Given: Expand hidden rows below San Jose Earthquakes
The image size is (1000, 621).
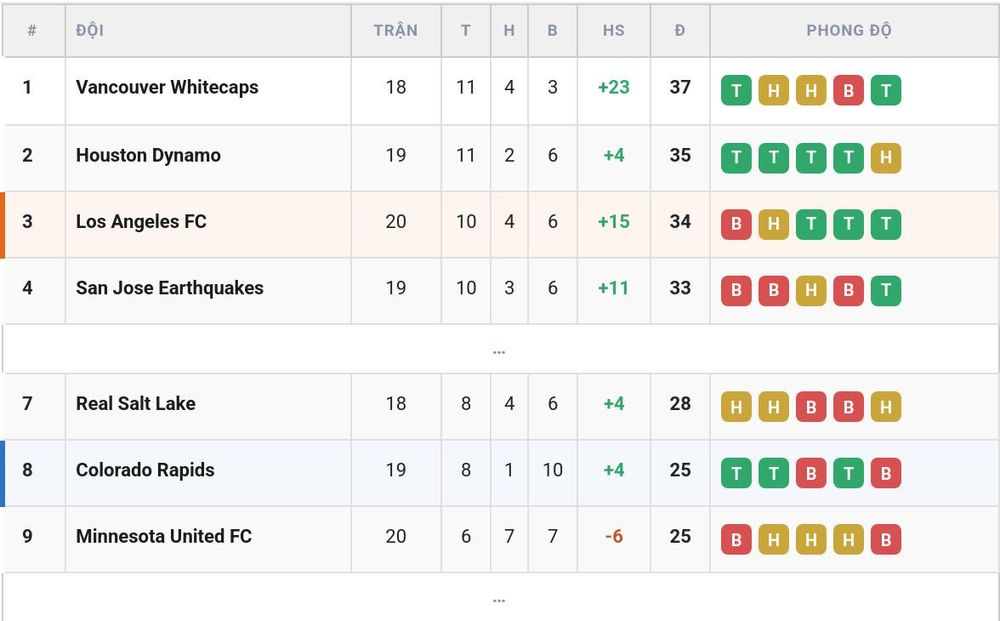Looking at the screenshot, I should click(x=499, y=349).
